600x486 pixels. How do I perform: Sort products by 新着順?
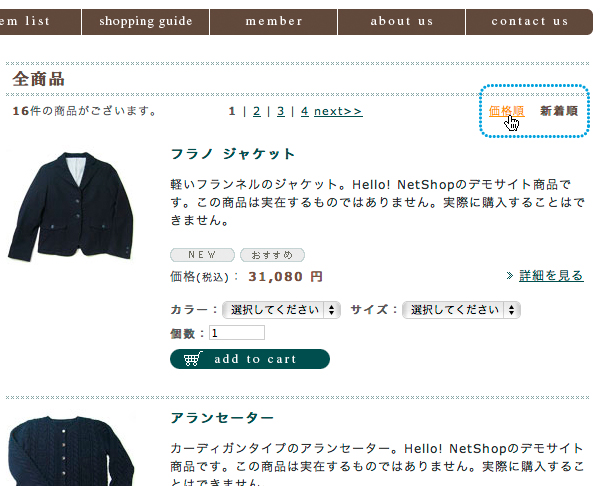(559, 111)
